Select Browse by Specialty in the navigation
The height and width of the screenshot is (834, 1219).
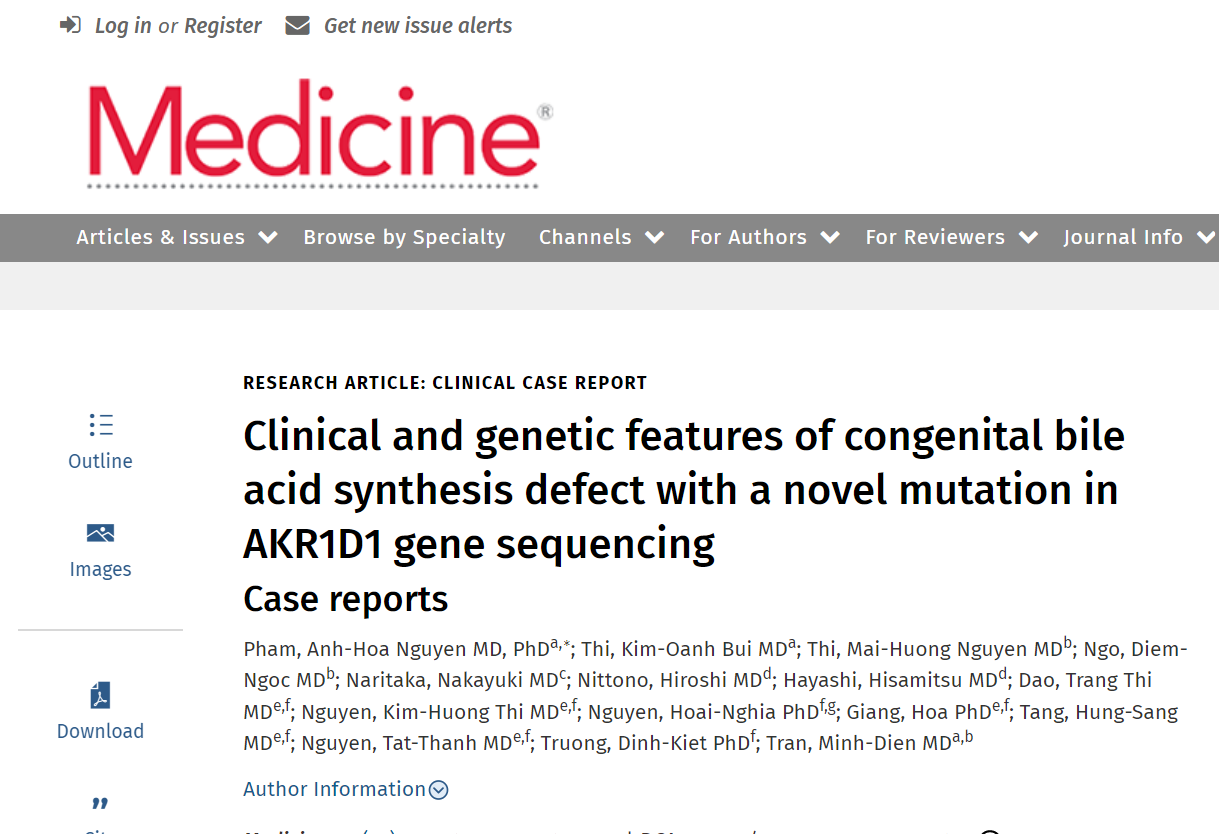(404, 237)
